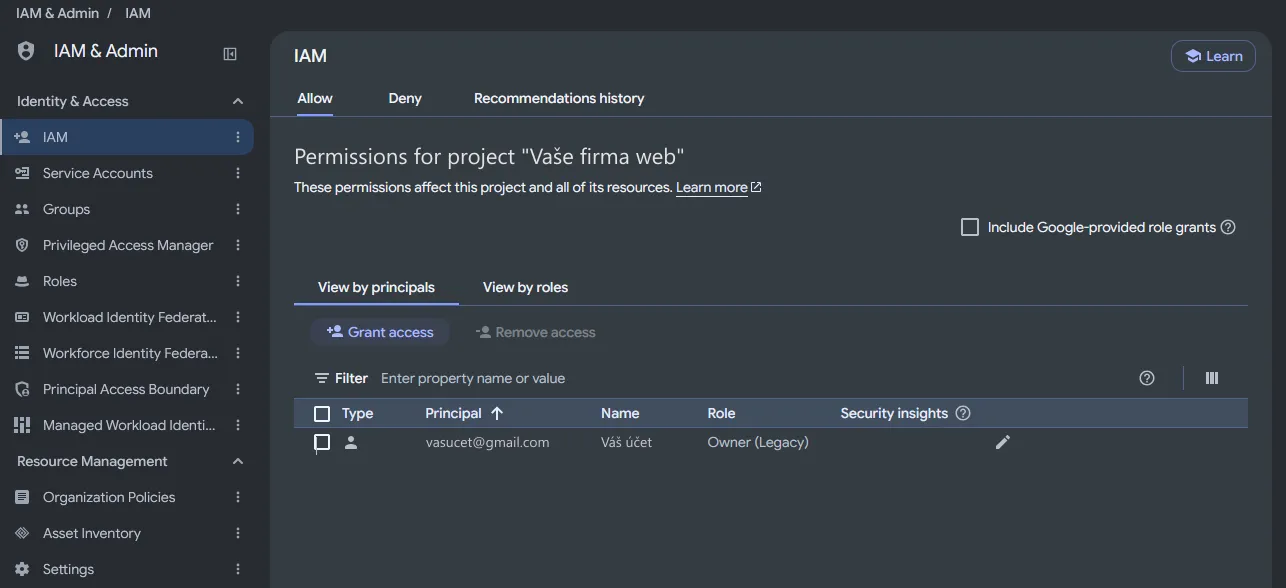Open the three-dot menu for Groups

(238, 209)
